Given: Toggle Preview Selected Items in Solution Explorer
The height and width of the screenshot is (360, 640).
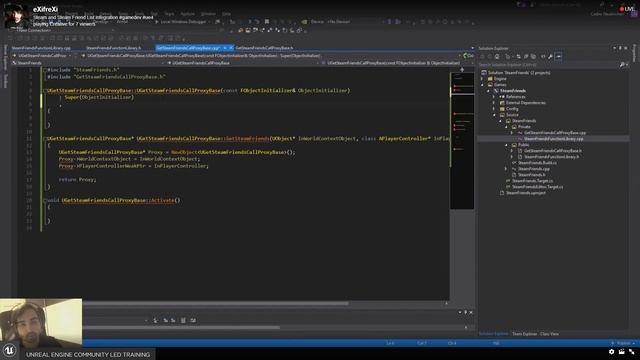Looking at the screenshot, I should [558, 56].
